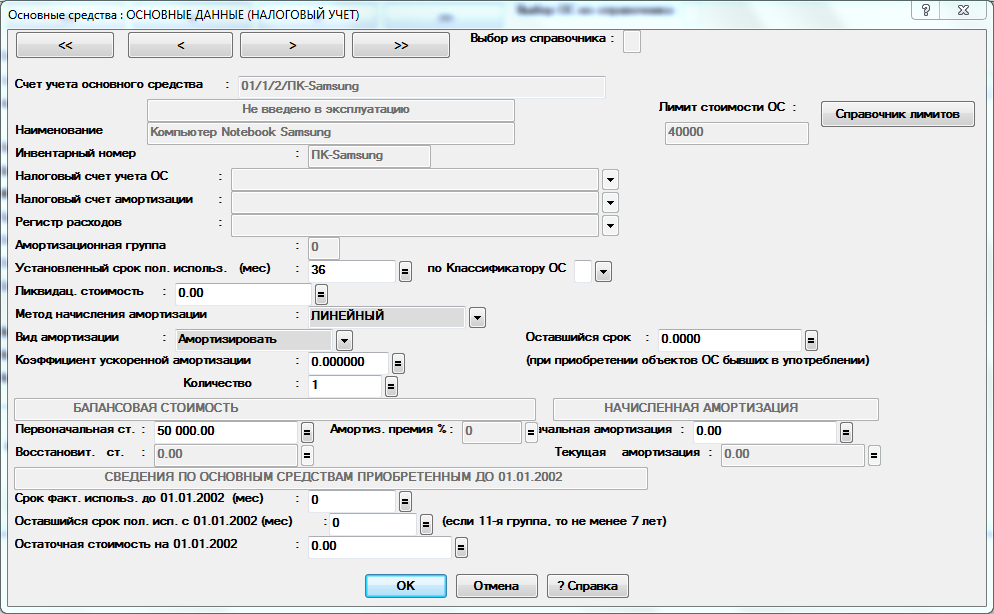Image resolution: width=994 pixels, height=614 pixels.
Task: Toggle the Выбор из справочника checkbox
Action: coord(632,41)
